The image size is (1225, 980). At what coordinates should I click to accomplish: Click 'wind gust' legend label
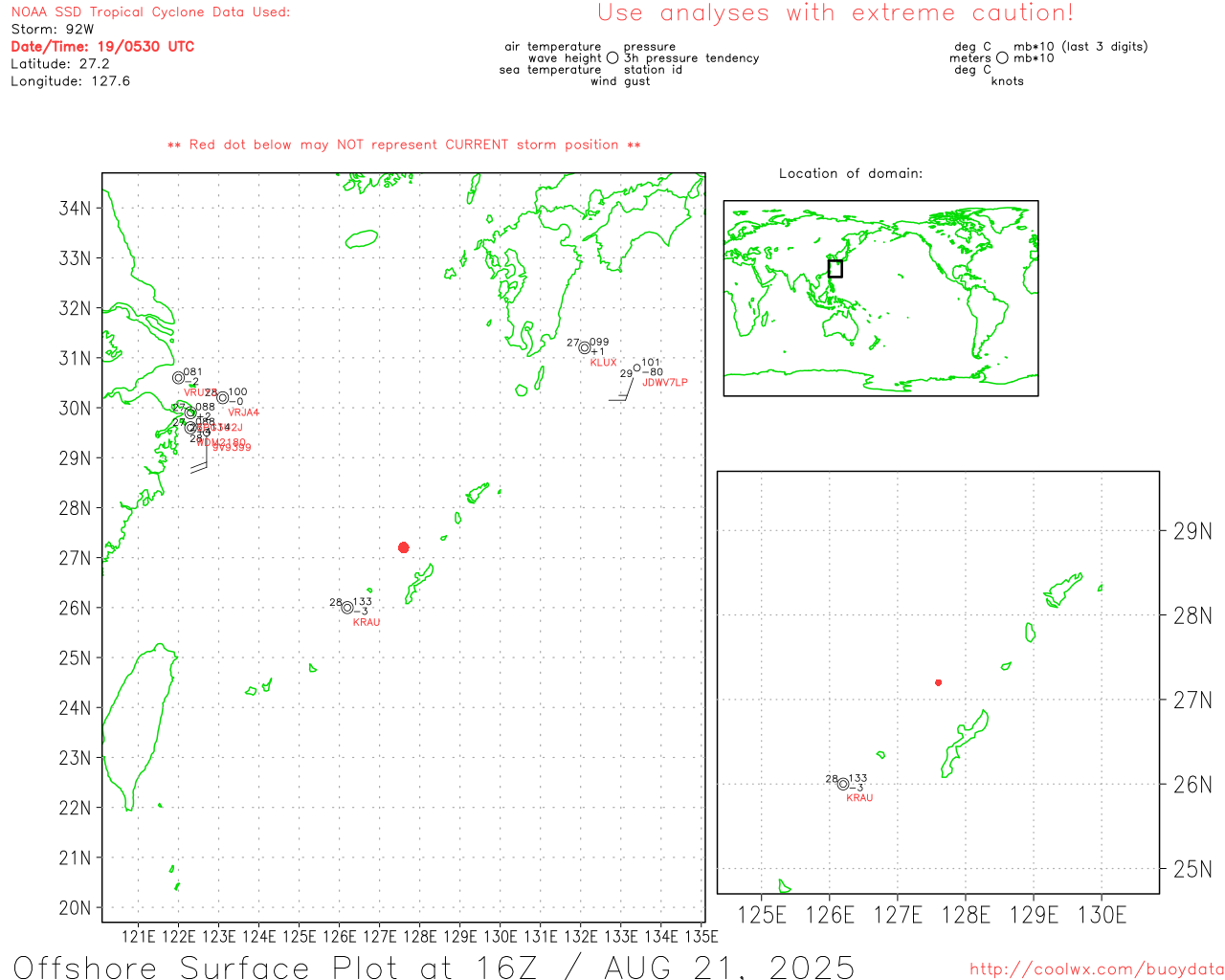click(x=620, y=81)
